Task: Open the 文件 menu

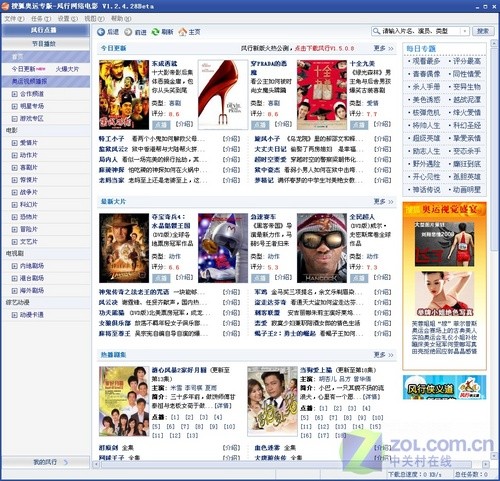Action: (14, 19)
